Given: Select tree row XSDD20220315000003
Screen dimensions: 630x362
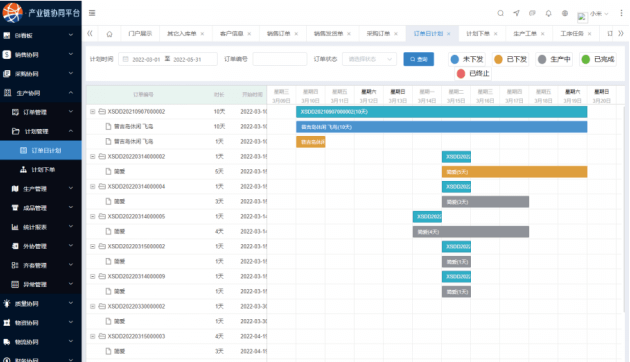Looking at the screenshot, I should 176,336.
